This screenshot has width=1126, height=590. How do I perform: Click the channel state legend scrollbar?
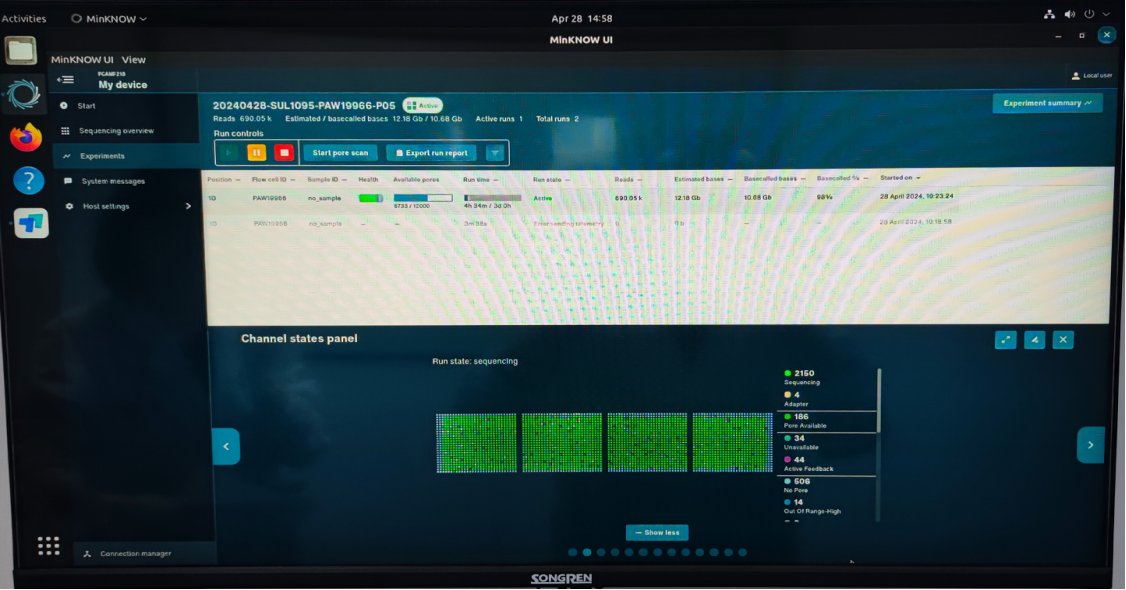pyautogui.click(x=879, y=401)
